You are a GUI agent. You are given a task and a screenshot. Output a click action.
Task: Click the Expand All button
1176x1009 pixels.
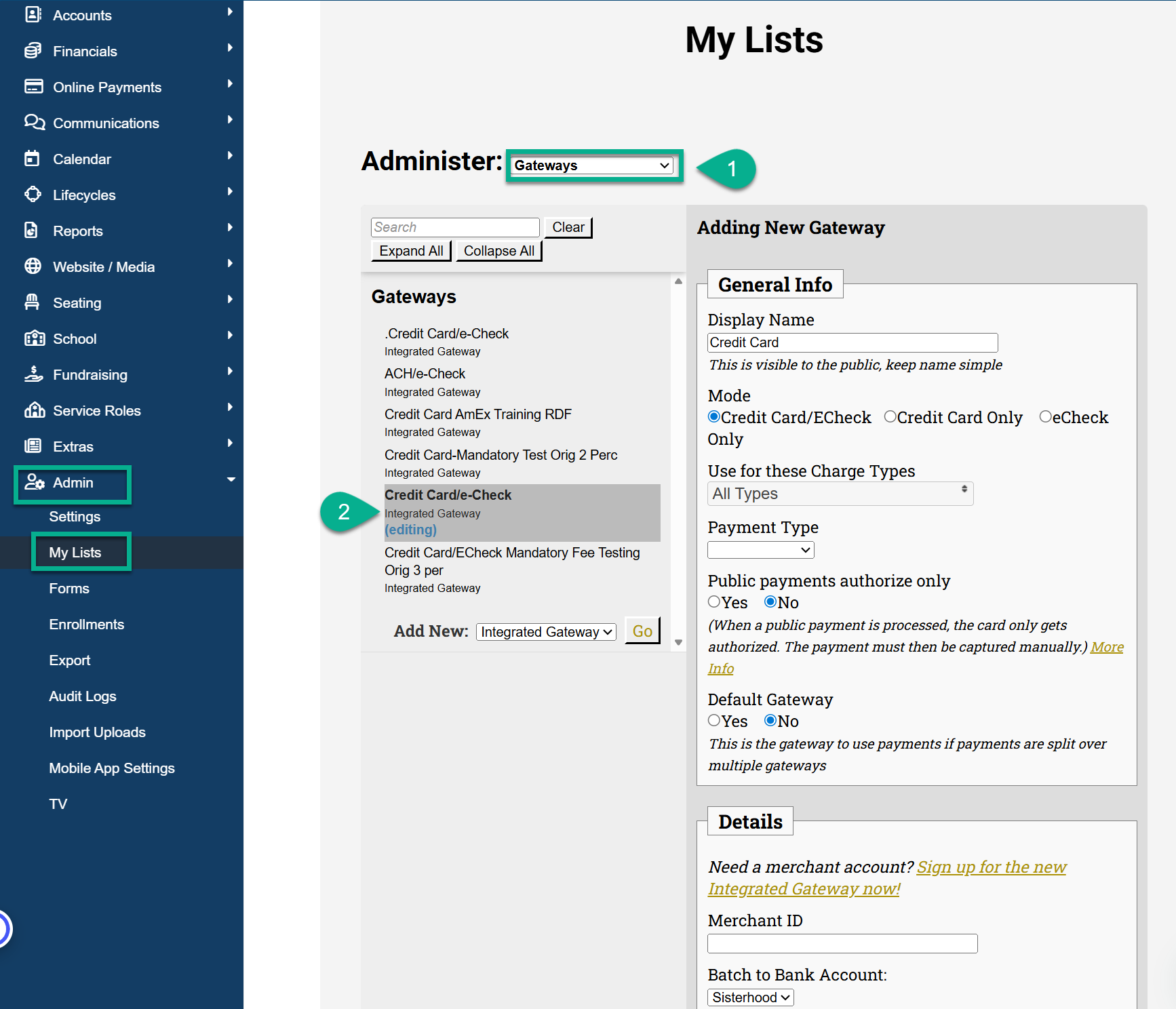[x=411, y=251]
